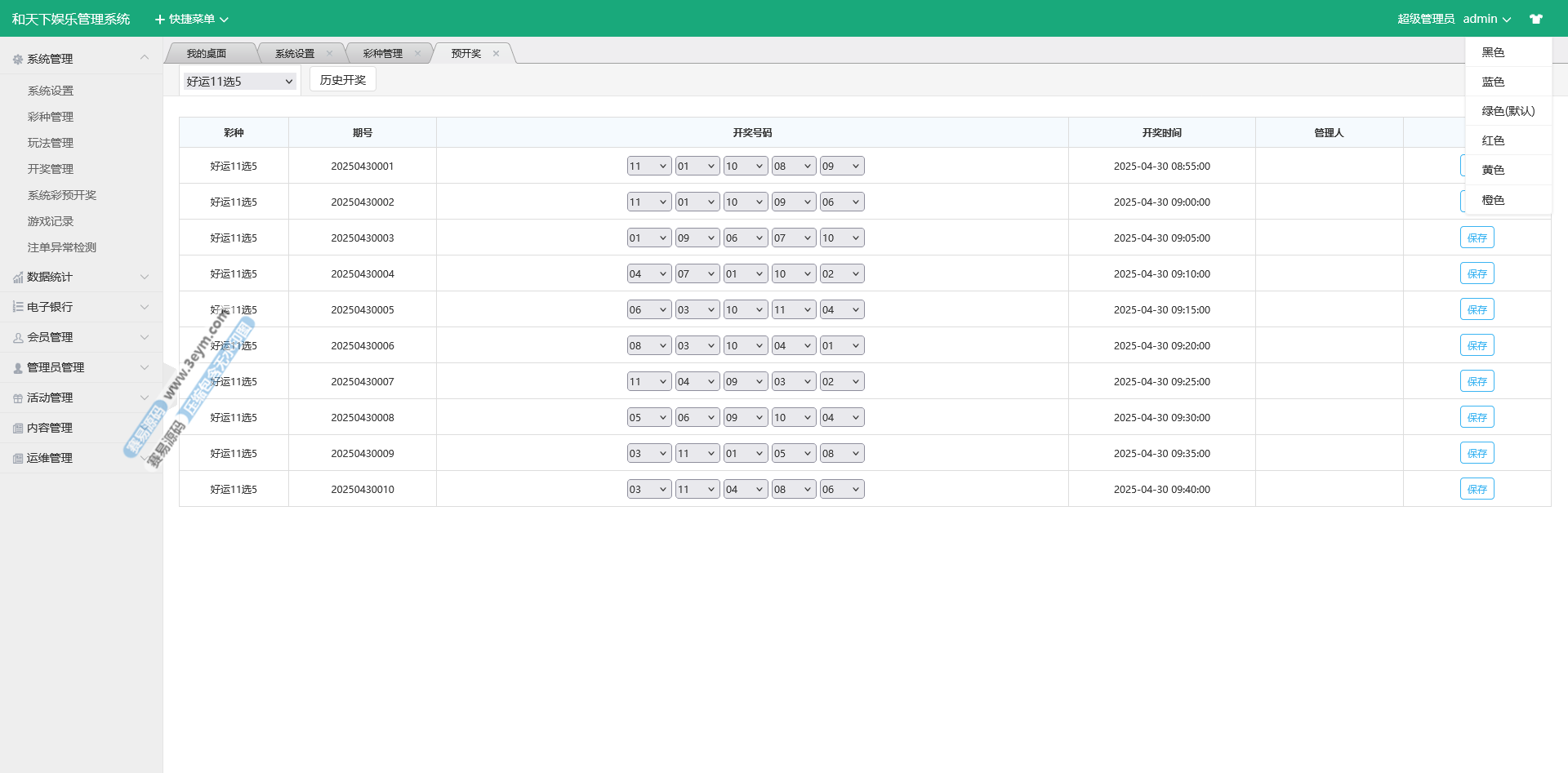
Task: Close the 彩种管理 tab
Action: pyautogui.click(x=417, y=54)
